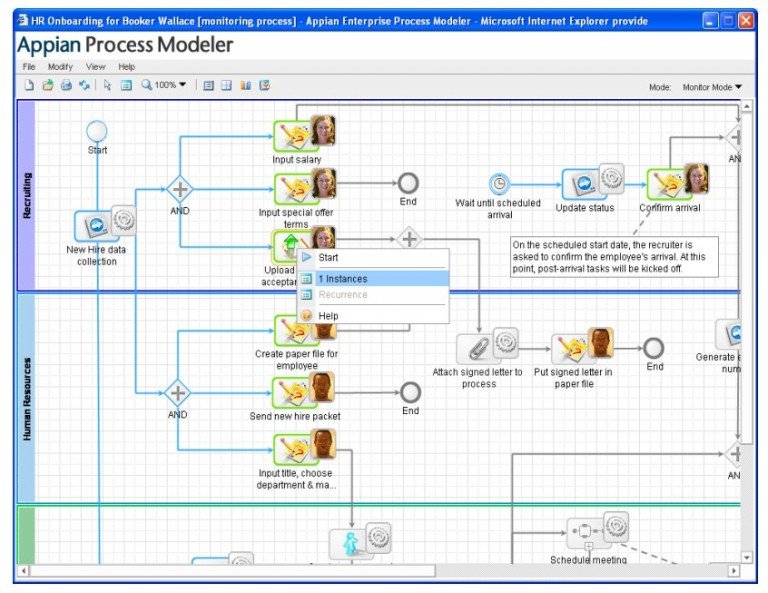The height and width of the screenshot is (593, 768).
Task: Open the 100% zoom dropdown arrow
Action: (x=183, y=85)
